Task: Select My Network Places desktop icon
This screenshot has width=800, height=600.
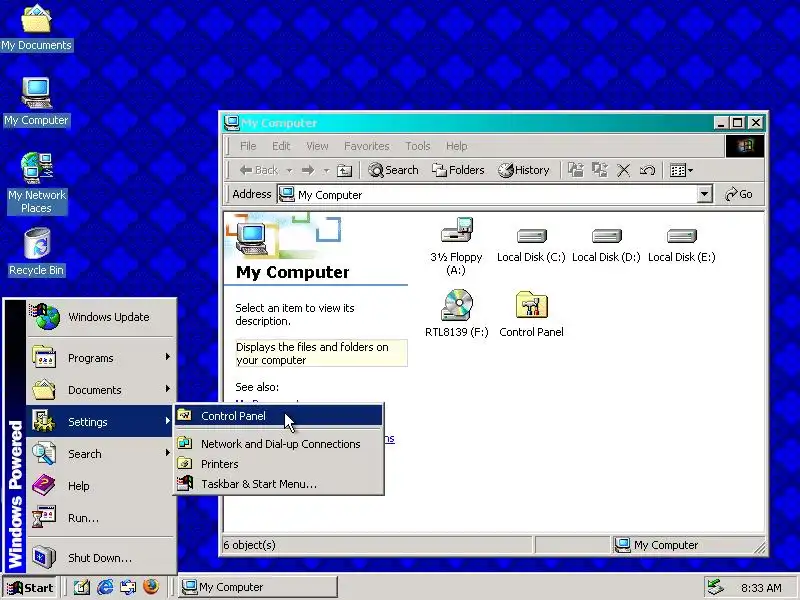Action: tap(36, 183)
